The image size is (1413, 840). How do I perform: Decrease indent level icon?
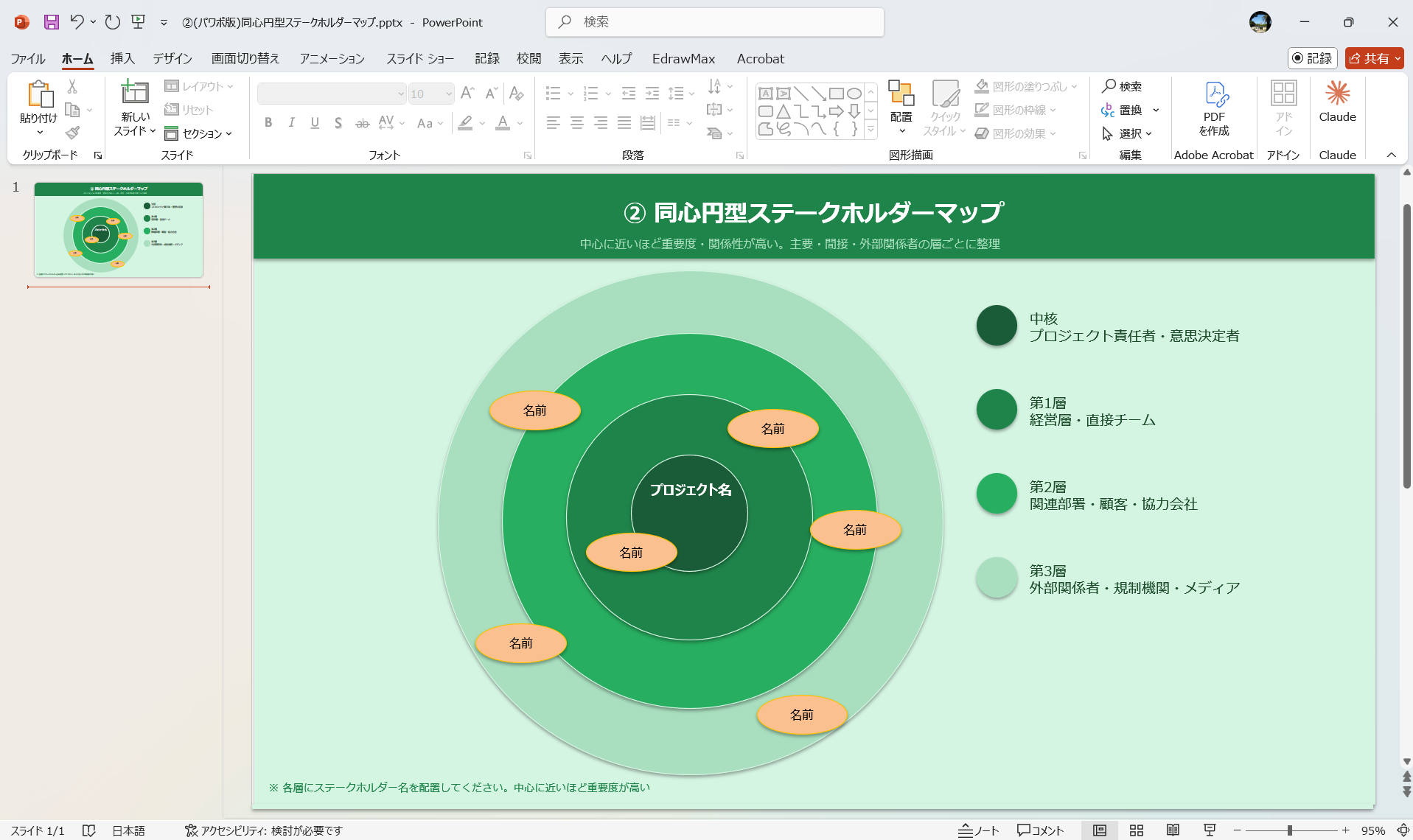[x=629, y=94]
